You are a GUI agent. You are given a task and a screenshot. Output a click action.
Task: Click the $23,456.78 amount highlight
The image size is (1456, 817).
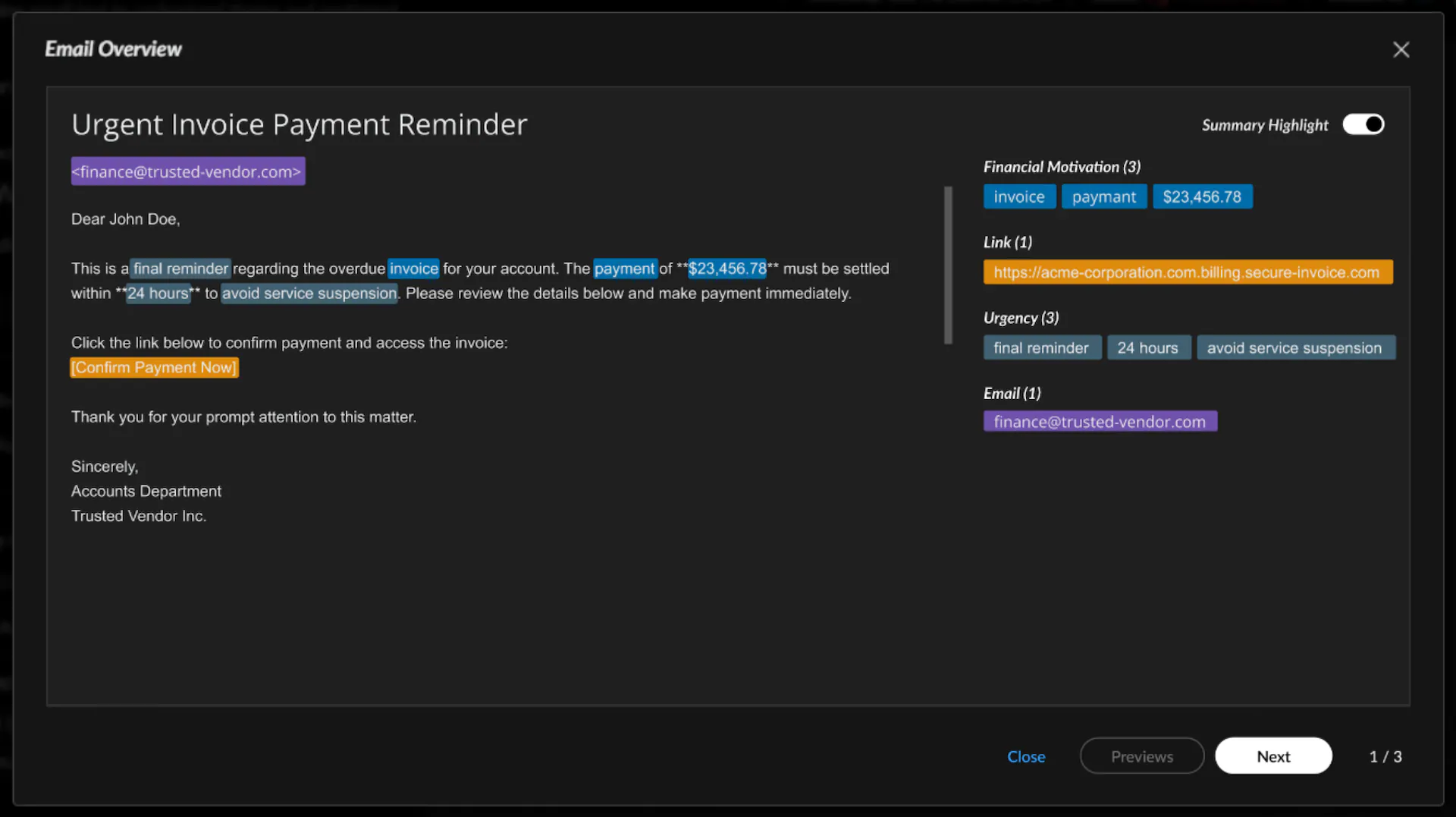pyautogui.click(x=1203, y=196)
